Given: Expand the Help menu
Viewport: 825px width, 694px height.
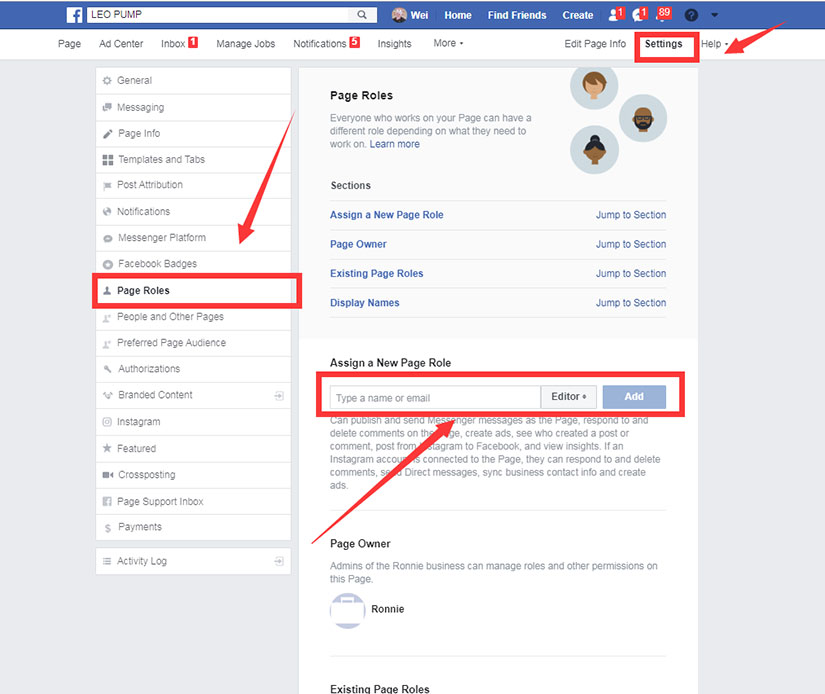Looking at the screenshot, I should click(715, 44).
